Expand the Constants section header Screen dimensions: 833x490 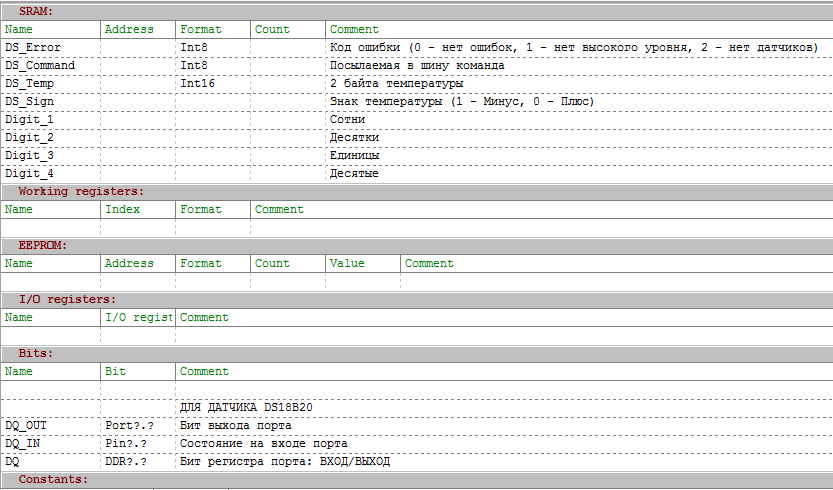[x=53, y=480]
